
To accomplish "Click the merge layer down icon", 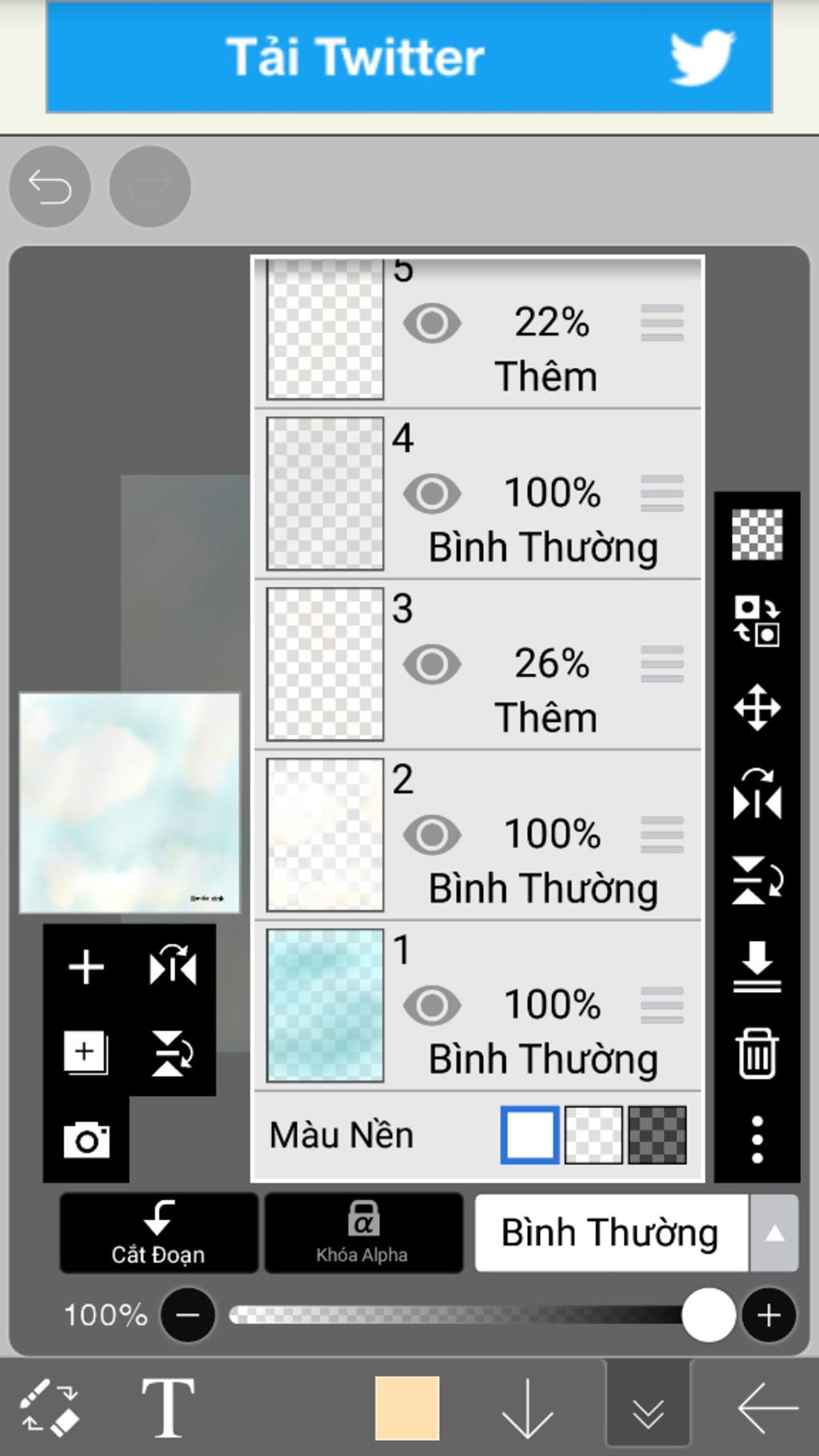I will 757,966.
